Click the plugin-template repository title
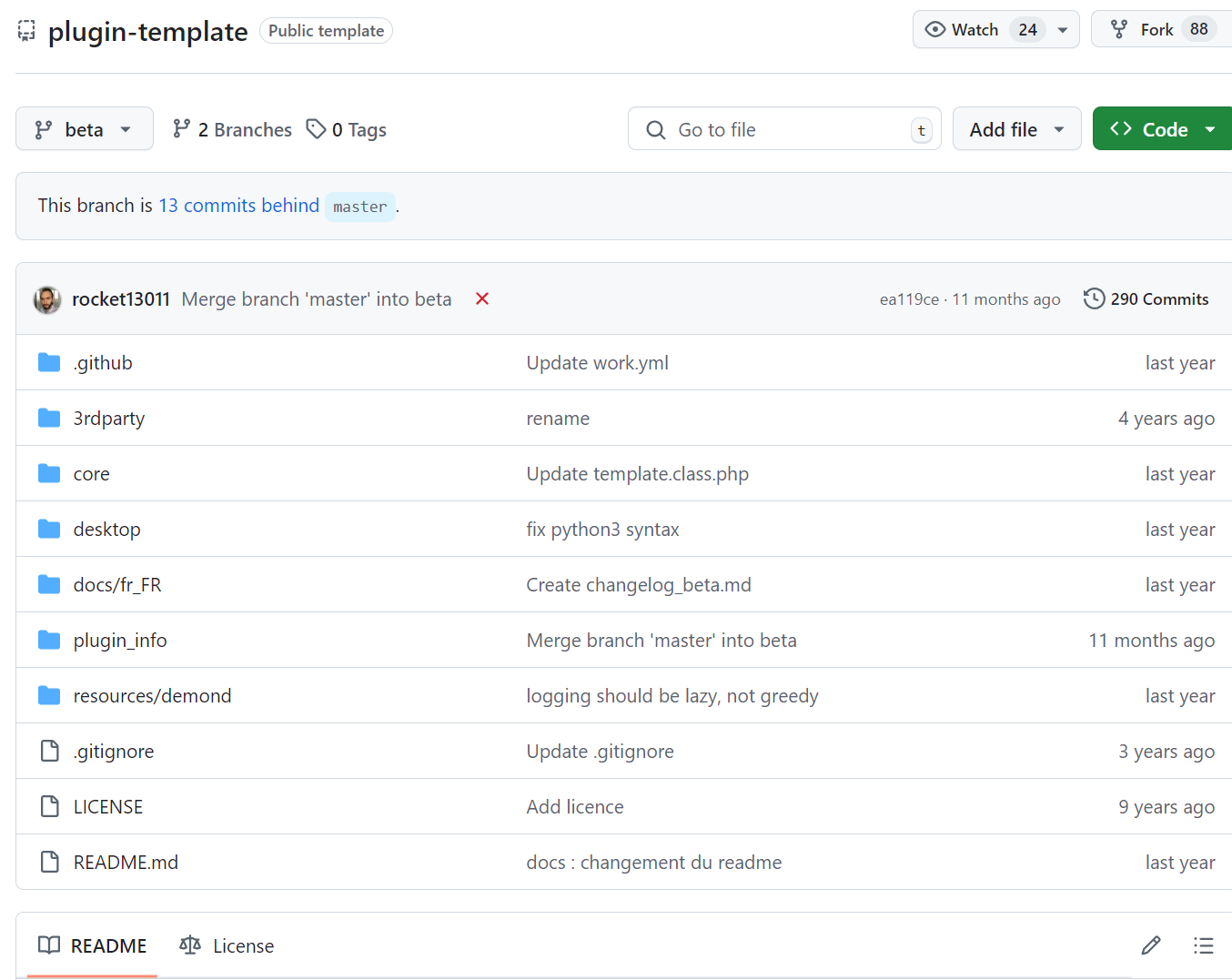 click(x=147, y=32)
